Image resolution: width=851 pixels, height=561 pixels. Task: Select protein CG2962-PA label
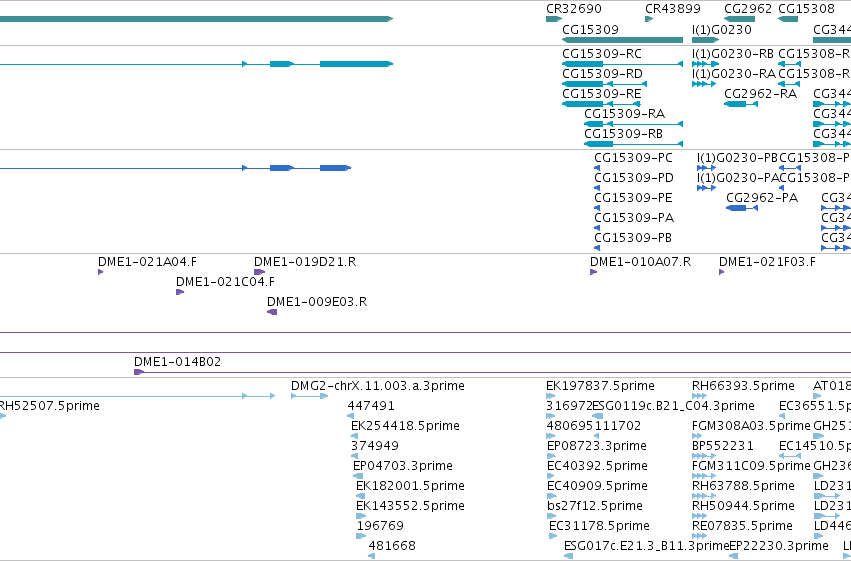click(x=762, y=198)
